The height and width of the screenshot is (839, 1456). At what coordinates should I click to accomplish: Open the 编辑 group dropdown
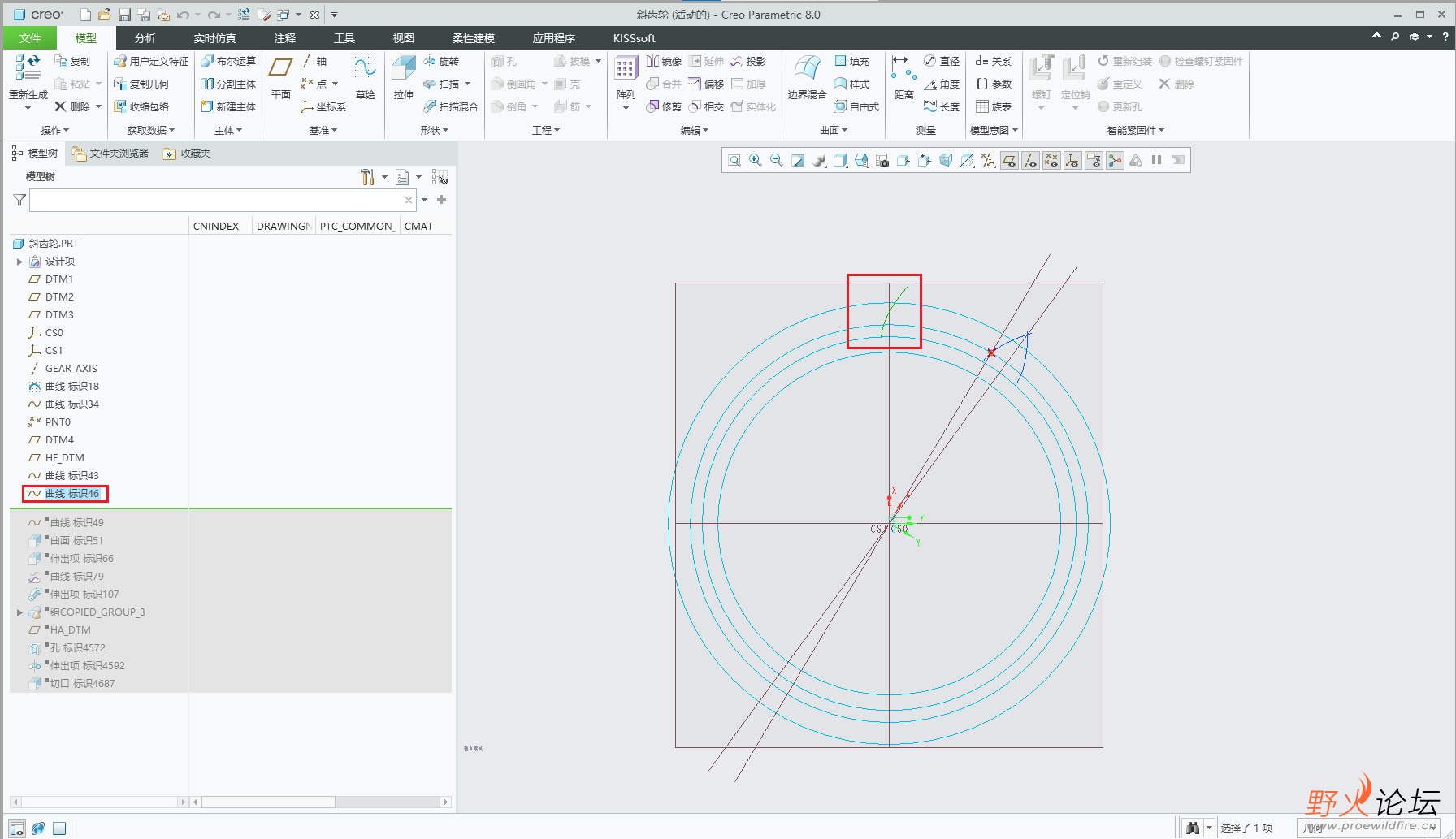pos(695,130)
